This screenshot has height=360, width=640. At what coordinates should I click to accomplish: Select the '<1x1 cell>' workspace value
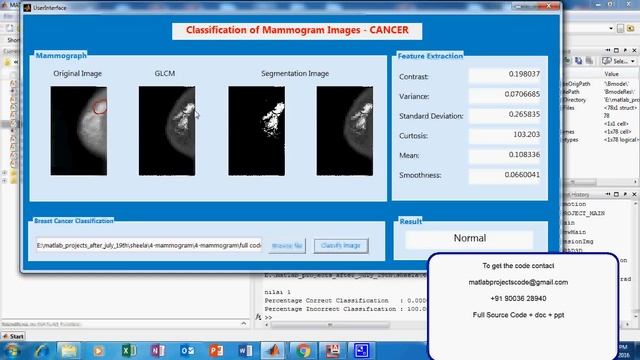tap(616, 124)
